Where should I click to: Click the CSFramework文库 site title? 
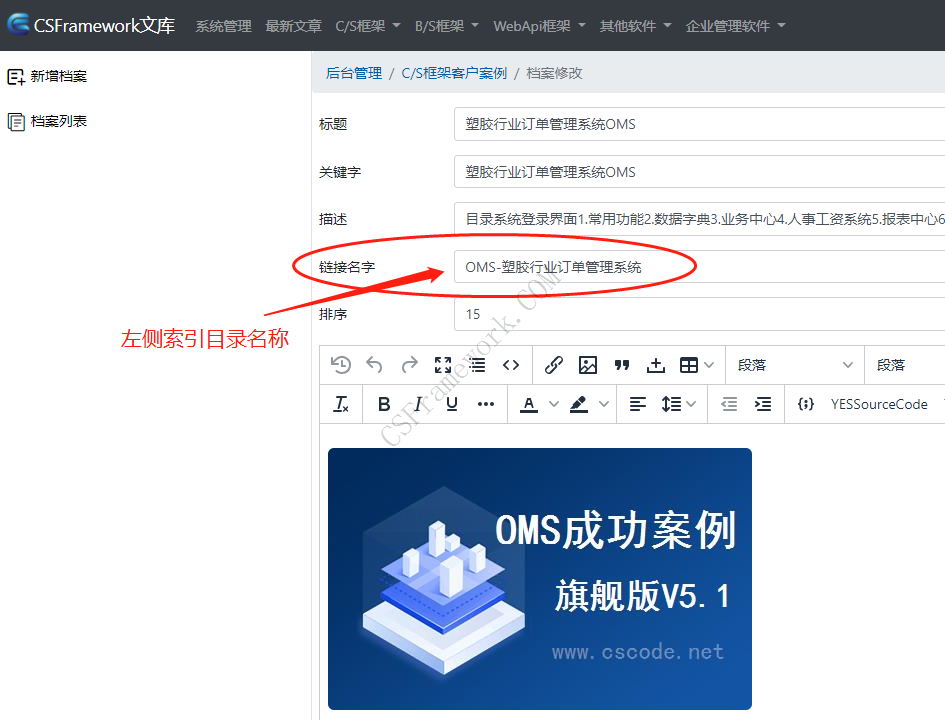(x=104, y=25)
